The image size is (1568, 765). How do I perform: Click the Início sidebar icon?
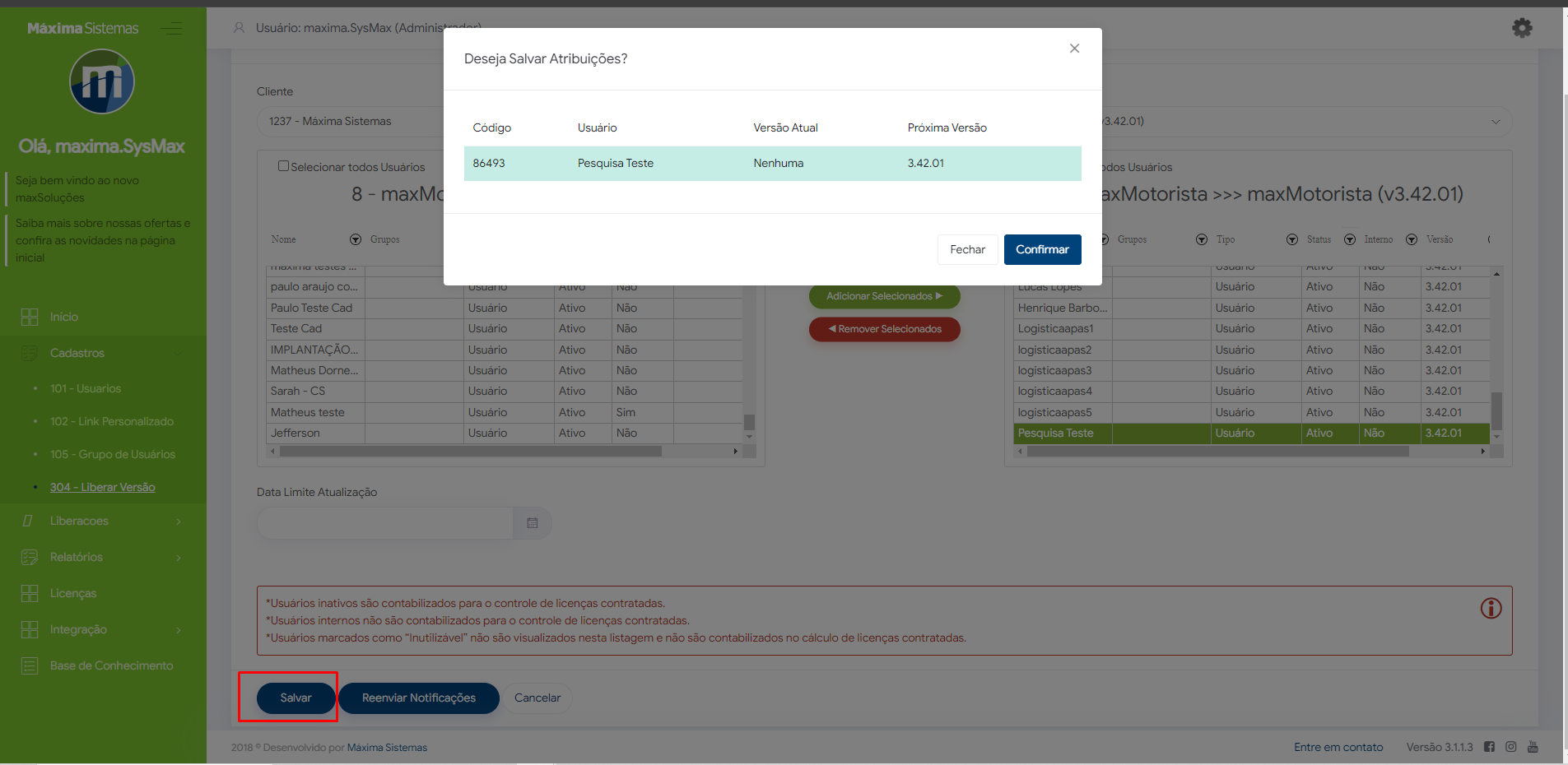(30, 317)
